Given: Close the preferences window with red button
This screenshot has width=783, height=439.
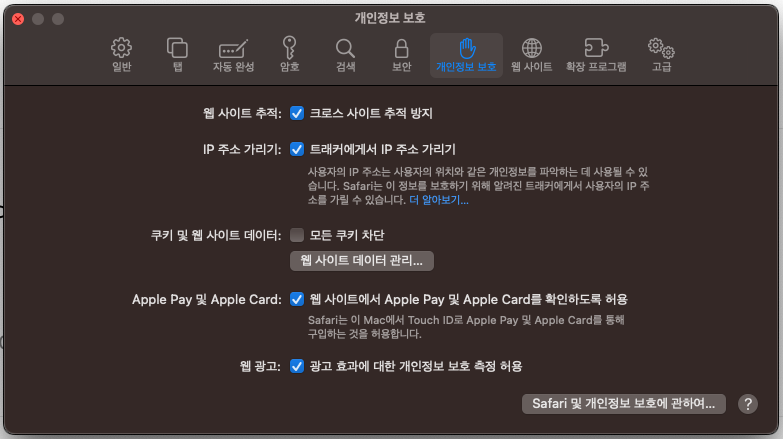Looking at the screenshot, I should tap(18, 19).
